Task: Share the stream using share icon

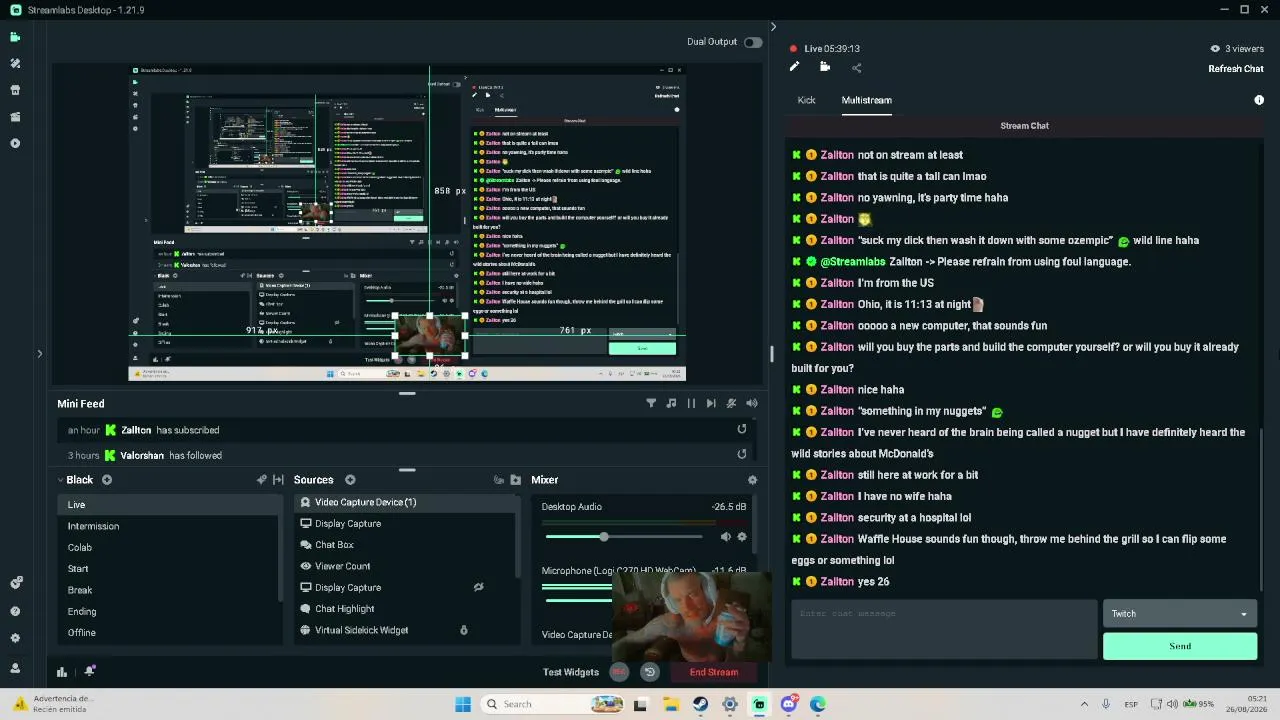Action: pos(856,68)
